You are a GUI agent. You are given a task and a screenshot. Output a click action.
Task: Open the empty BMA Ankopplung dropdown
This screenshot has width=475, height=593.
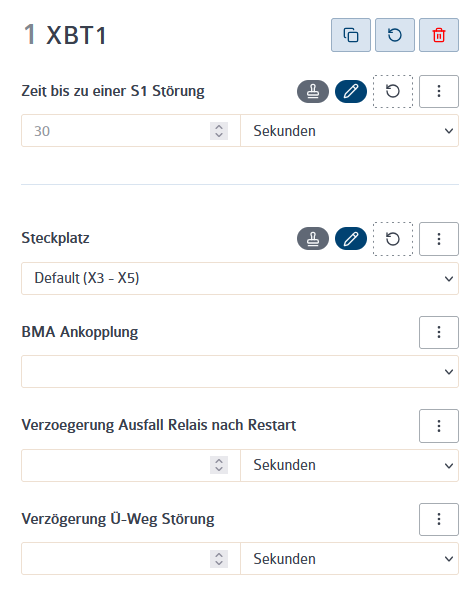(240, 371)
